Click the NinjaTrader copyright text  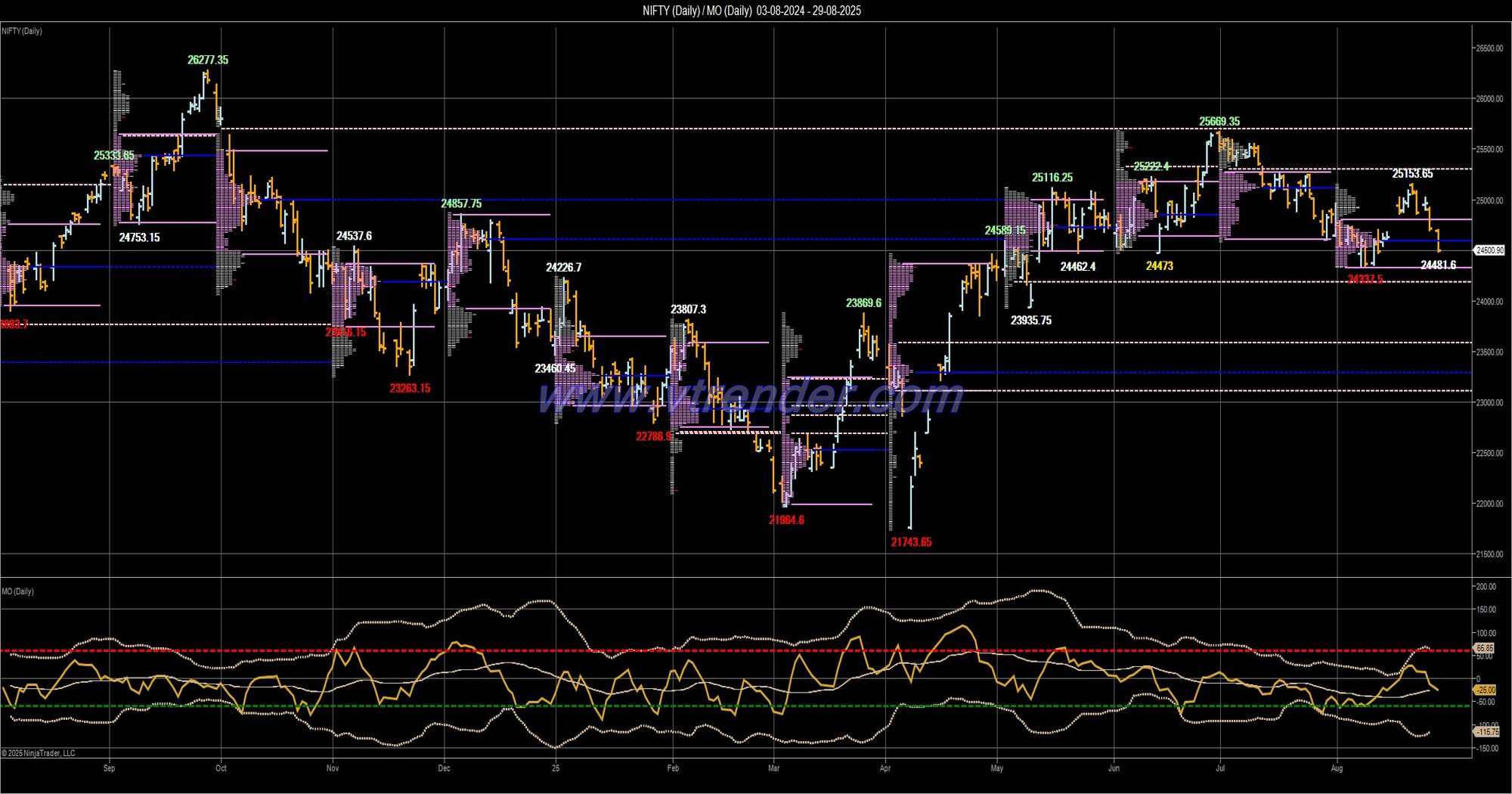[x=39, y=753]
